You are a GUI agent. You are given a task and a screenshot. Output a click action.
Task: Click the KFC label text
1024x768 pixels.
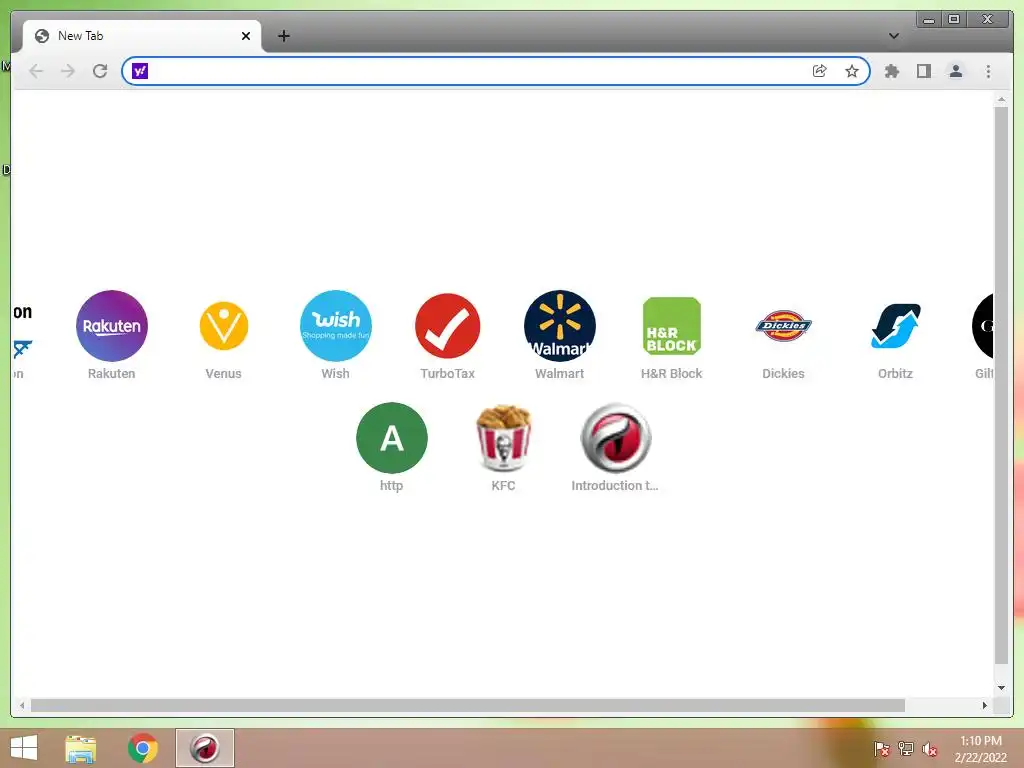tap(504, 485)
